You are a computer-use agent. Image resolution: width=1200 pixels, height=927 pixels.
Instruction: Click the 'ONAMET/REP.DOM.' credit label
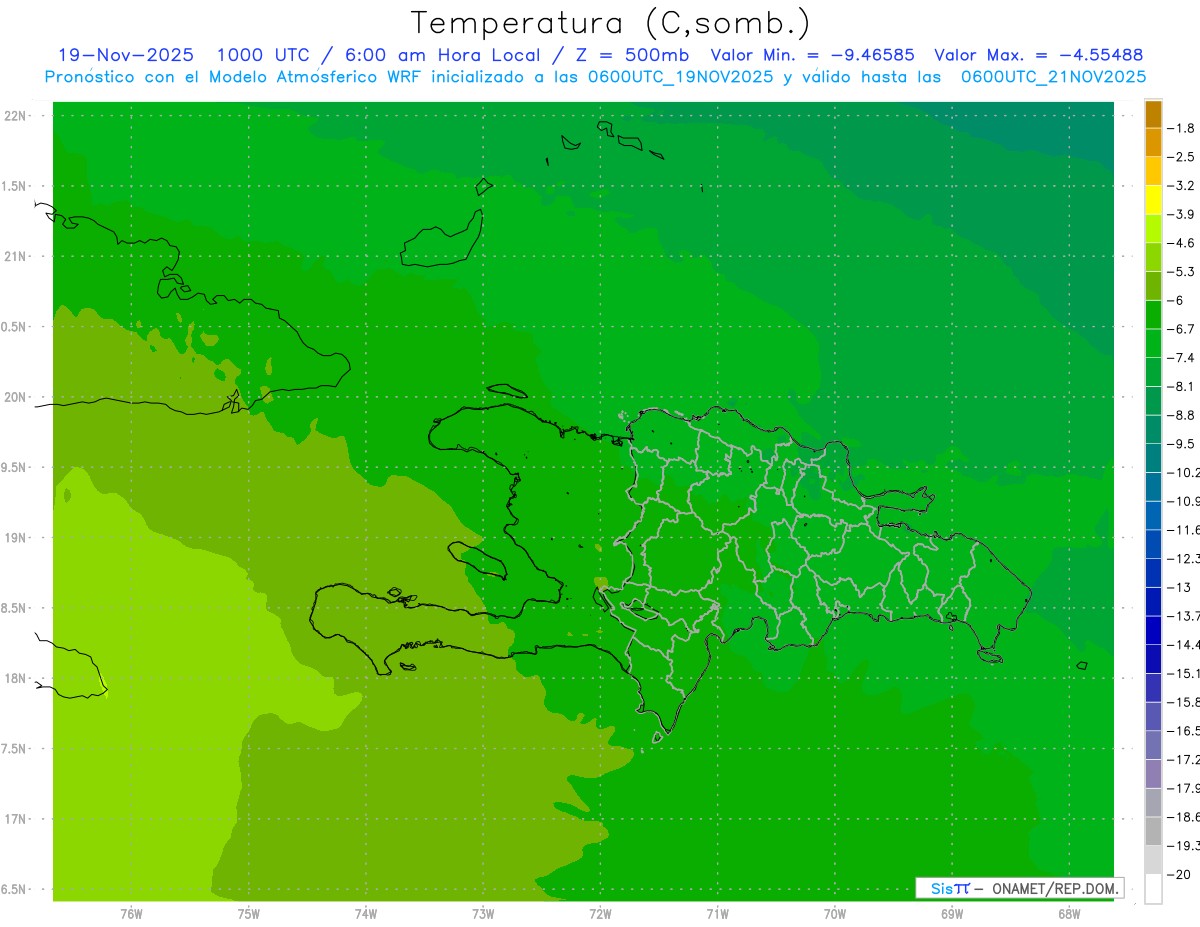(x=1056, y=888)
